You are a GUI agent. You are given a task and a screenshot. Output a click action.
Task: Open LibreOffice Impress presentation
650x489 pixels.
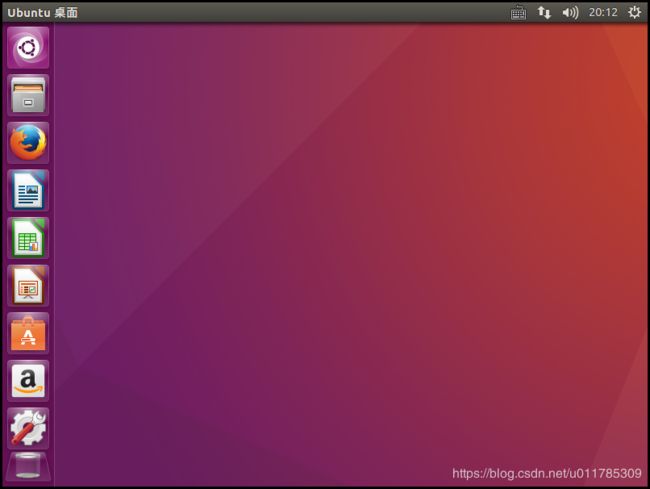pos(28,286)
